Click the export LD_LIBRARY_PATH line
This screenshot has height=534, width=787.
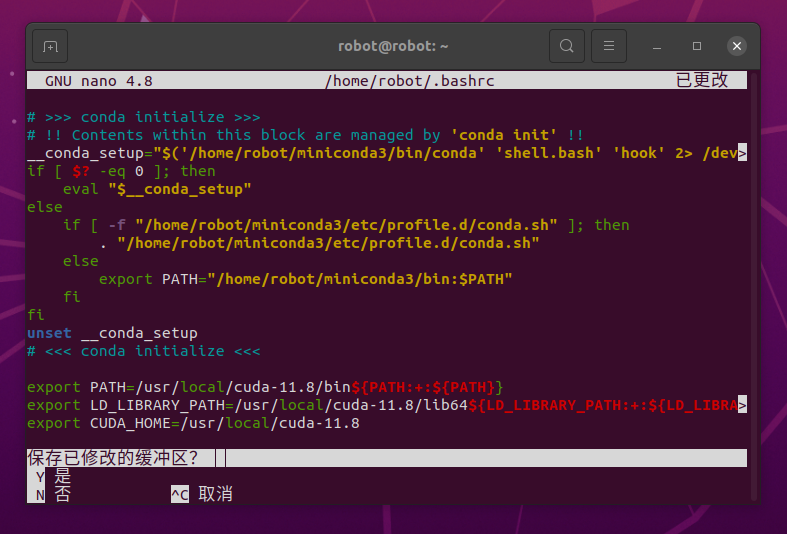click(386, 406)
